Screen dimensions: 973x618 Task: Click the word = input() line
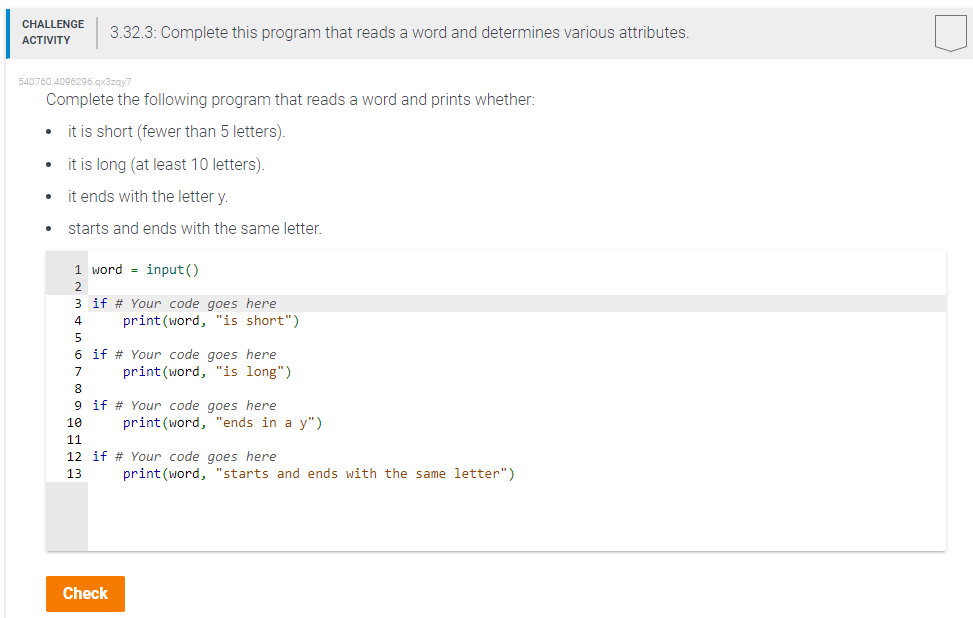(x=147, y=269)
